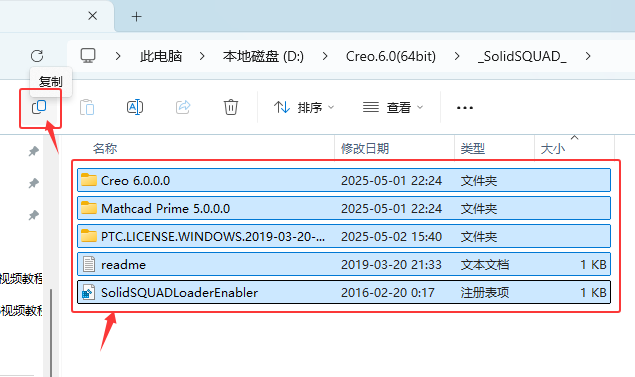The width and height of the screenshot is (635, 377).
Task: Sort by 大小 column header
Action: point(553,149)
